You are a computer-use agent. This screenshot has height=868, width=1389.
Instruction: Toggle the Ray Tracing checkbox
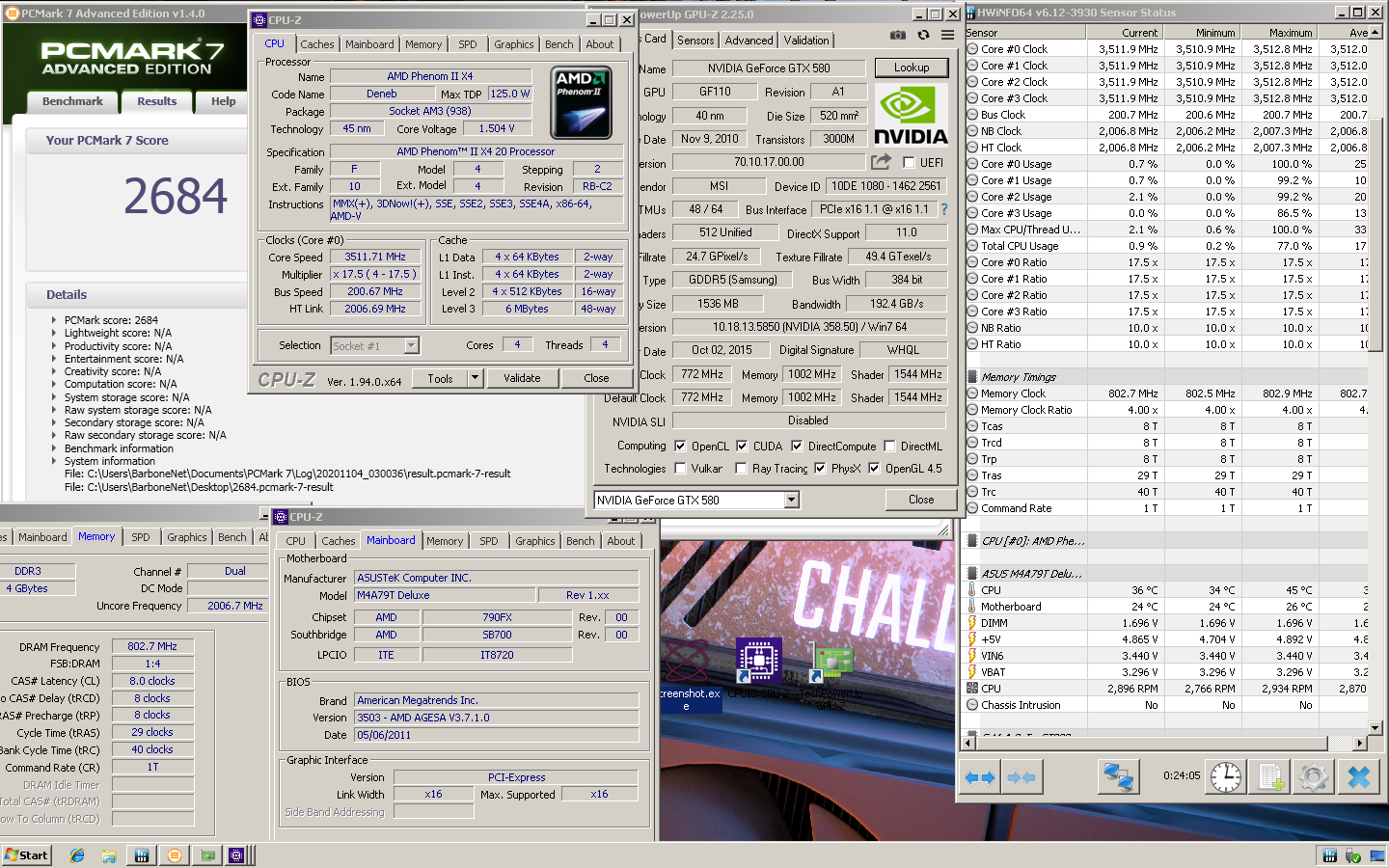click(x=741, y=469)
